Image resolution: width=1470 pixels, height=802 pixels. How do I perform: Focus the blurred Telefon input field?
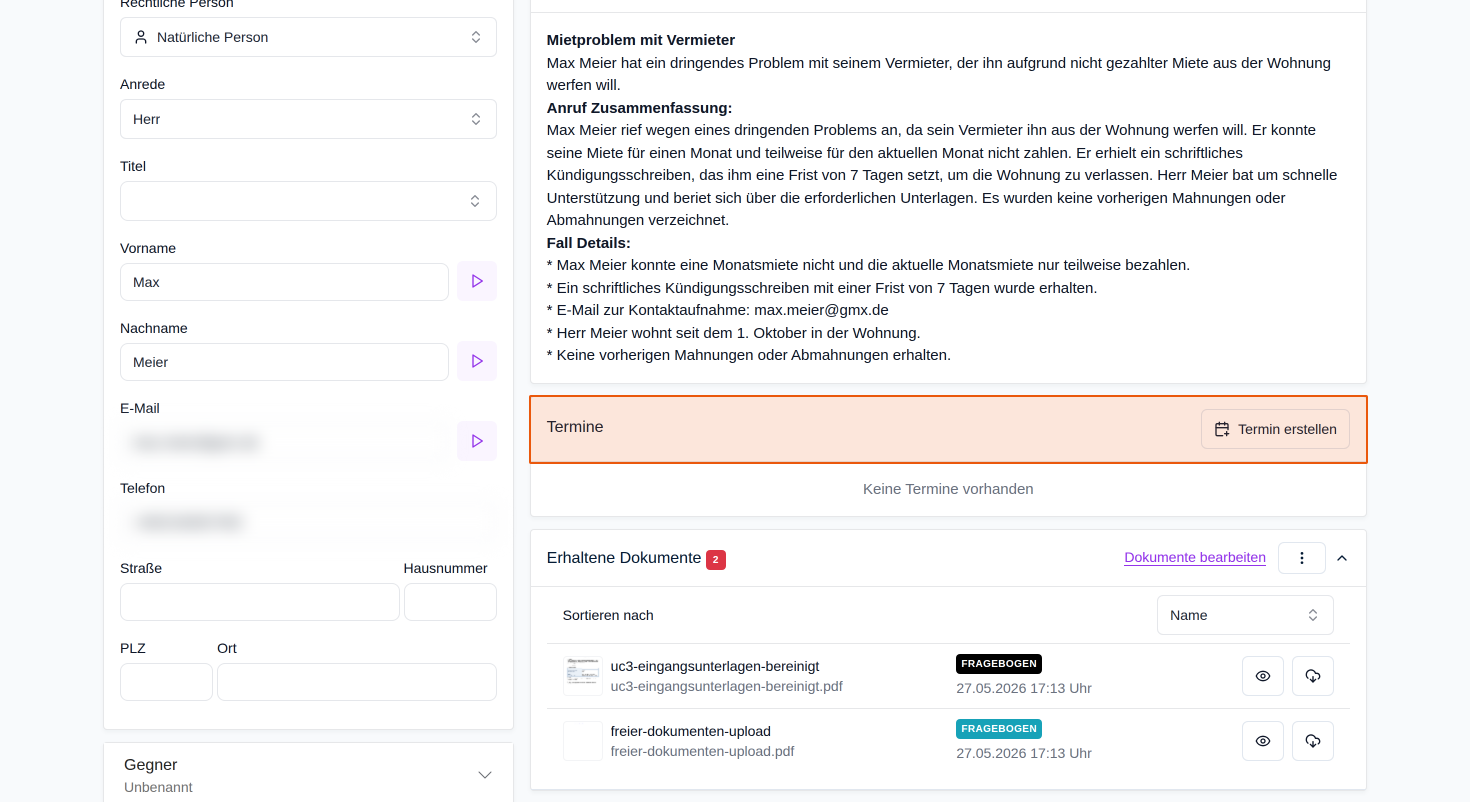click(x=308, y=522)
